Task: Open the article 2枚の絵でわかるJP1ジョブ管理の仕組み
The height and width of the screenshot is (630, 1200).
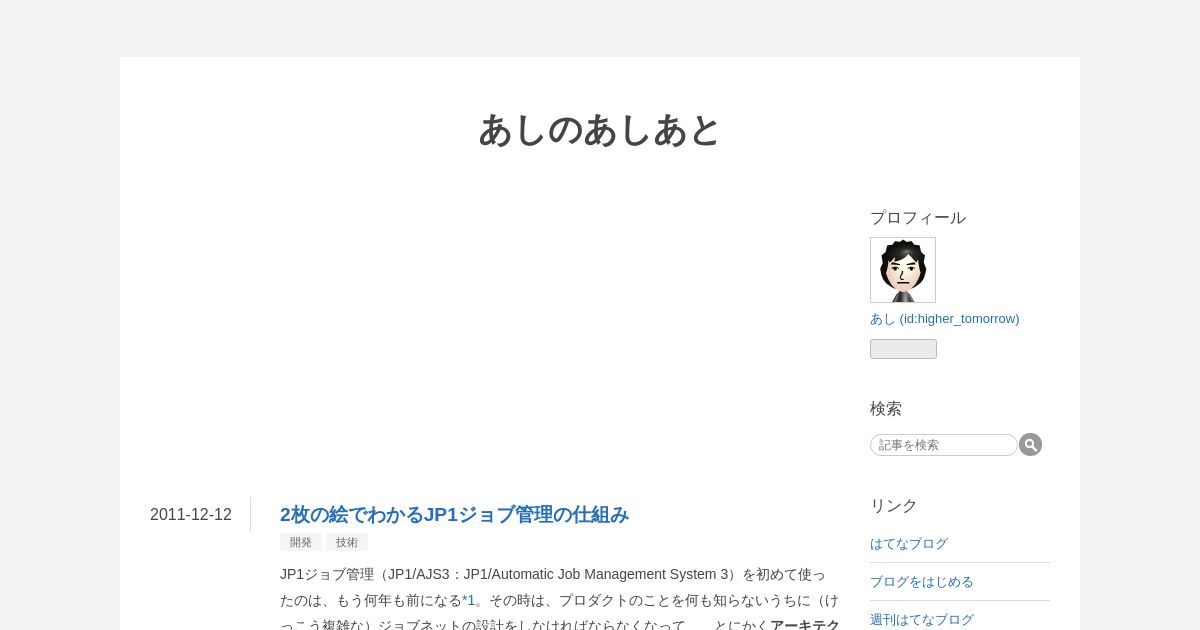Action: pyautogui.click(x=454, y=515)
